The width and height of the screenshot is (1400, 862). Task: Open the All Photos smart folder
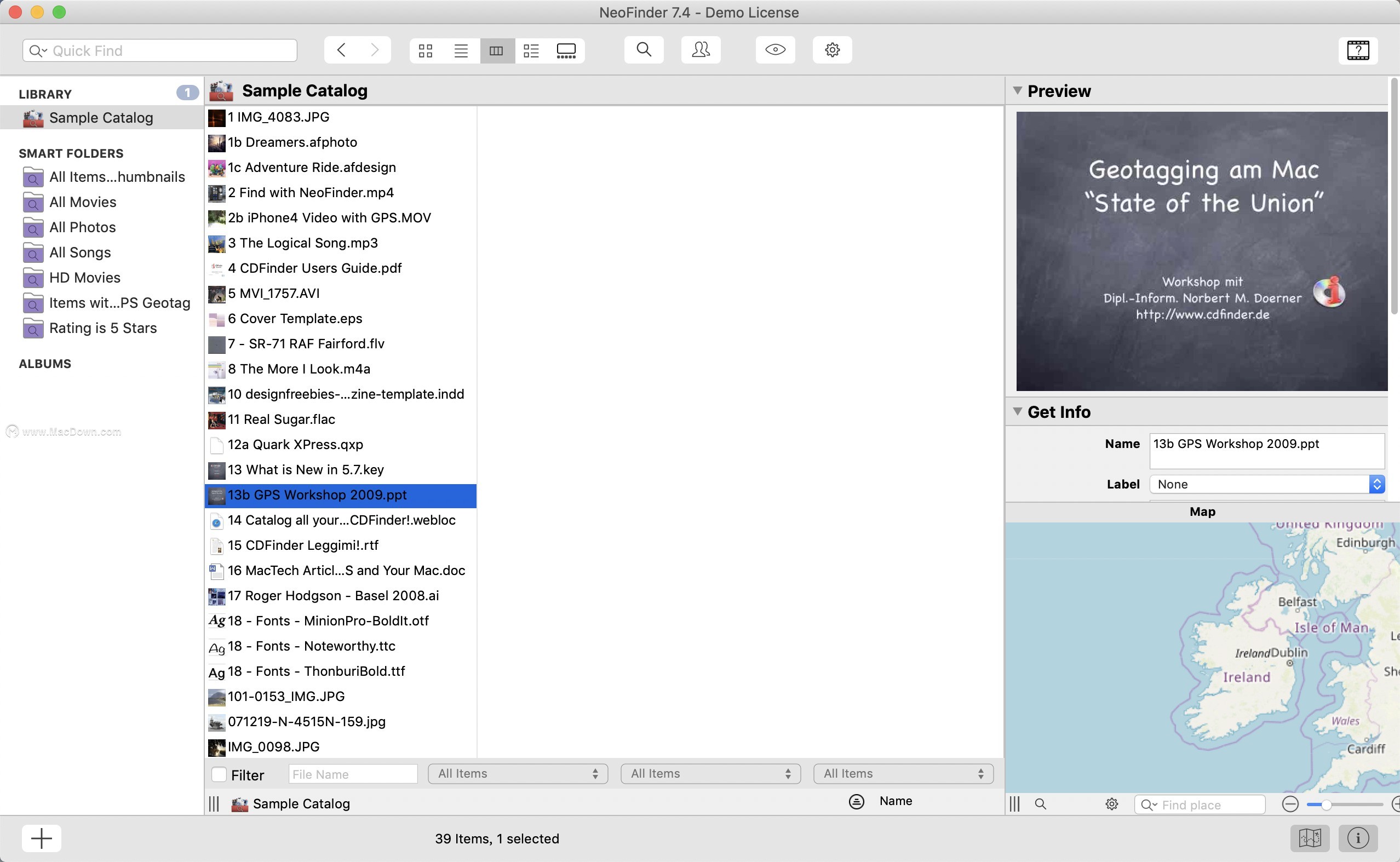tap(82, 227)
